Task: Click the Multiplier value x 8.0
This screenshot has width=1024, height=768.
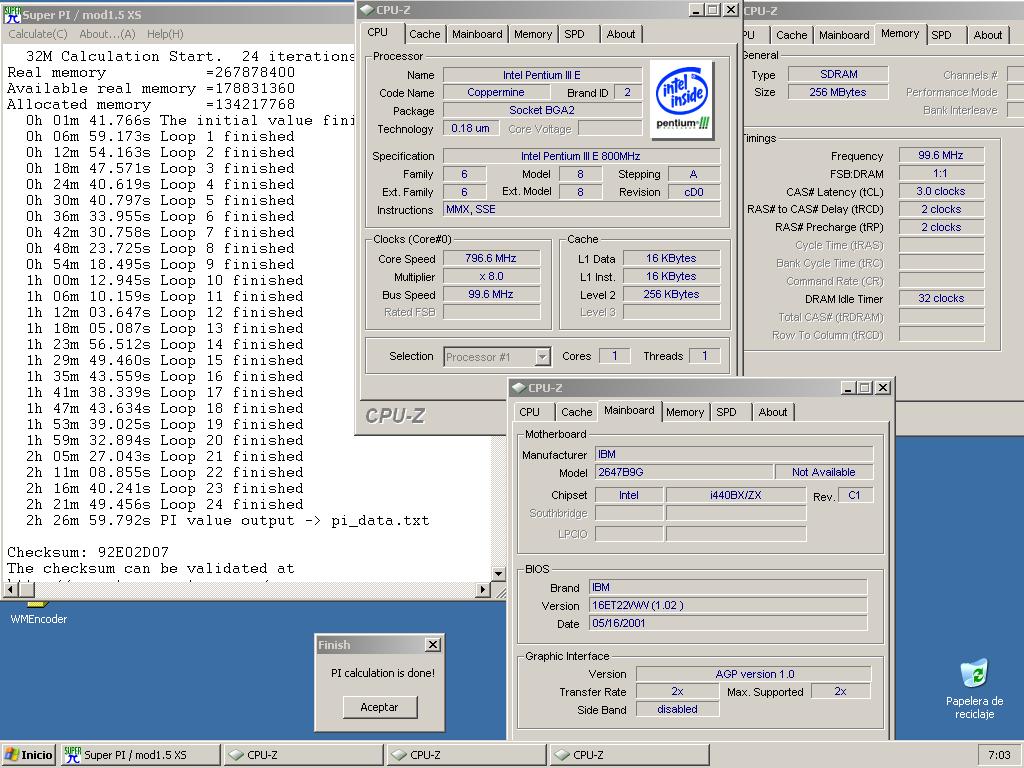Action: pyautogui.click(x=491, y=276)
